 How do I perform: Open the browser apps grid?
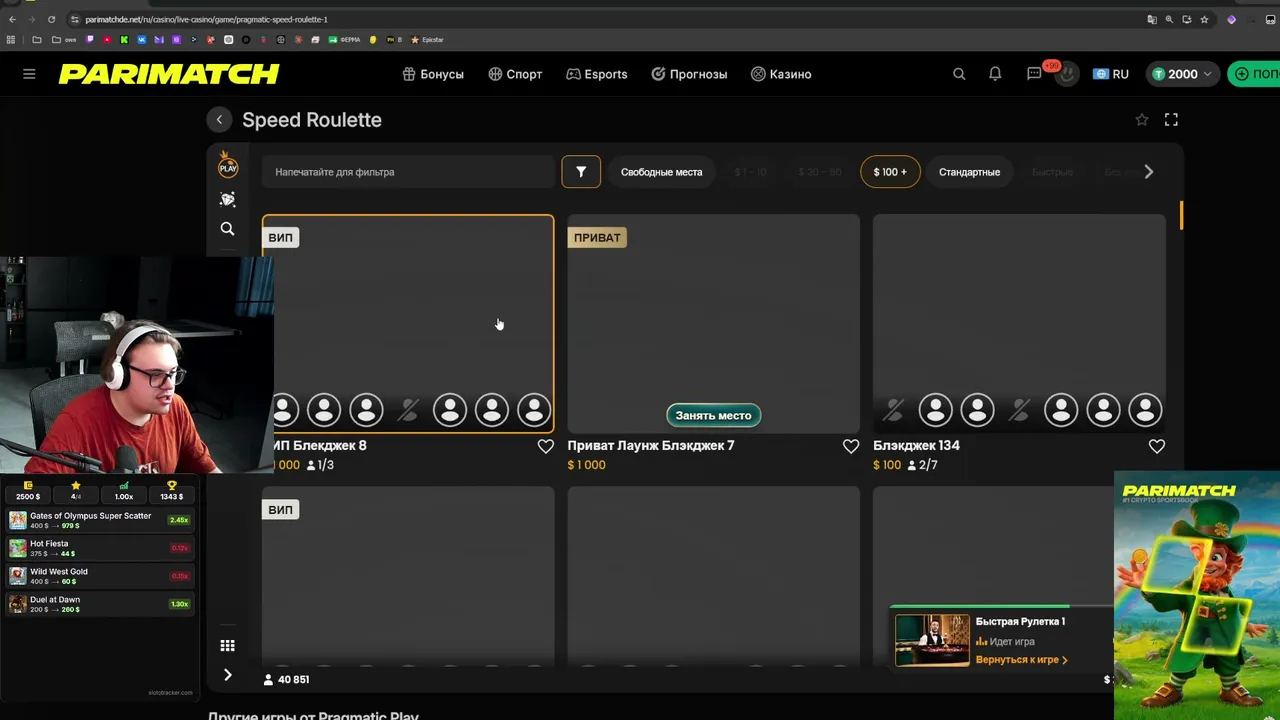[x=11, y=40]
